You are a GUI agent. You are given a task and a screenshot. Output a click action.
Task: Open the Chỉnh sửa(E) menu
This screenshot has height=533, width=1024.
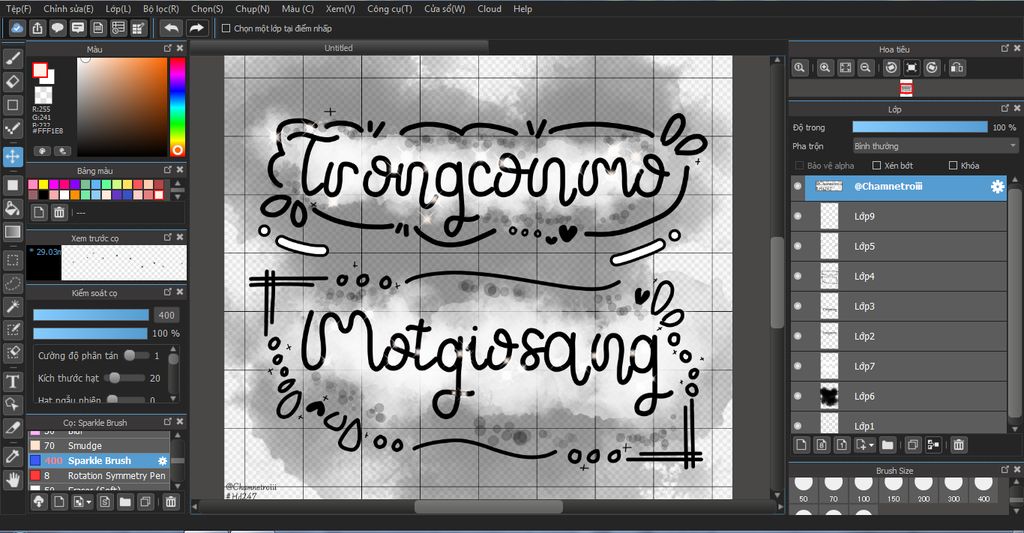coord(69,8)
